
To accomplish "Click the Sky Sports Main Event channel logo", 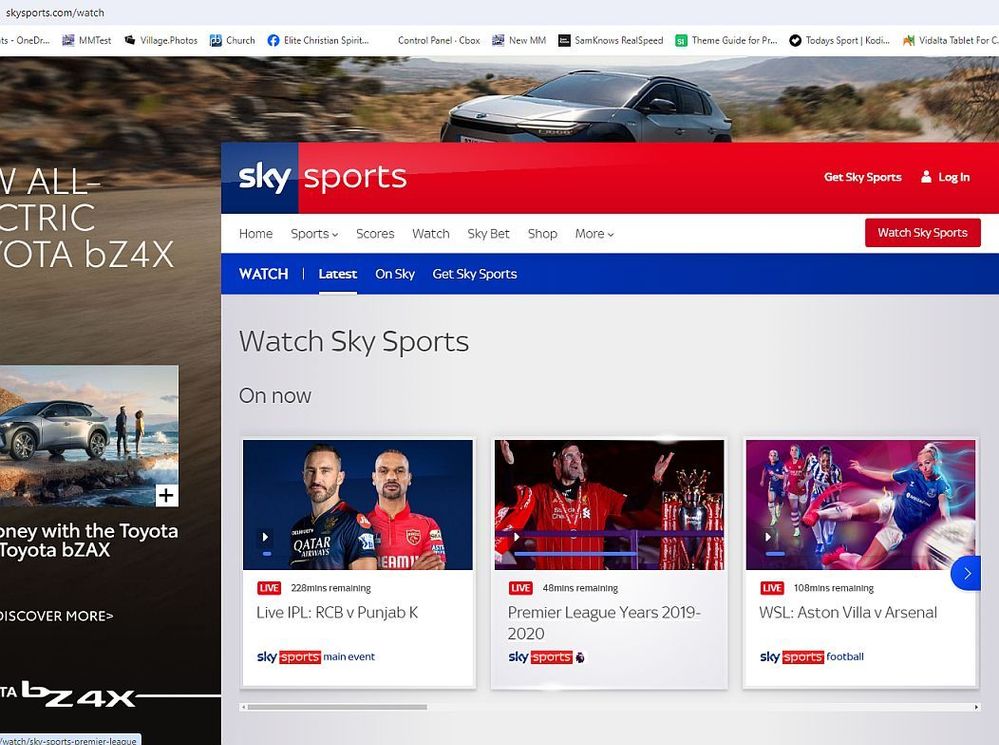I will [316, 657].
